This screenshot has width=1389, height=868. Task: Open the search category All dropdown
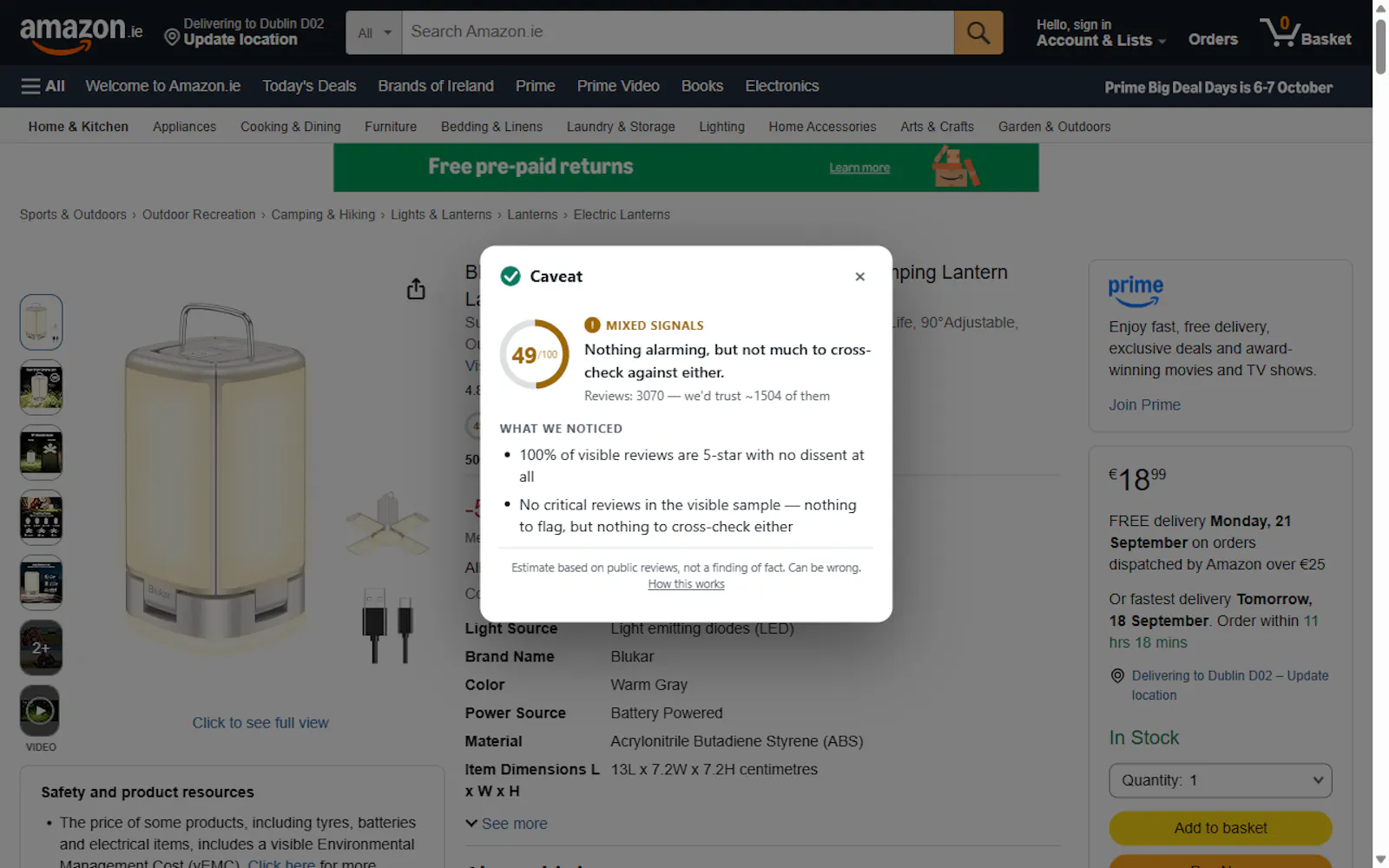coord(374,33)
